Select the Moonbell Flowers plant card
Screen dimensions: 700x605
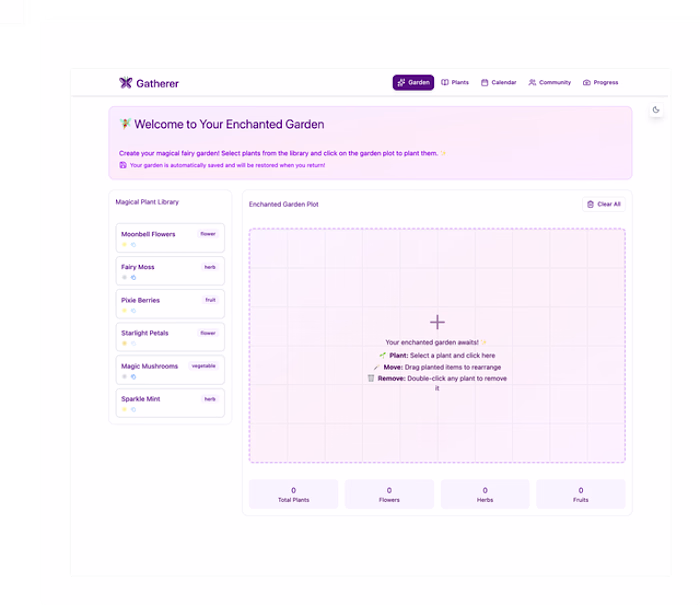[x=170, y=238]
